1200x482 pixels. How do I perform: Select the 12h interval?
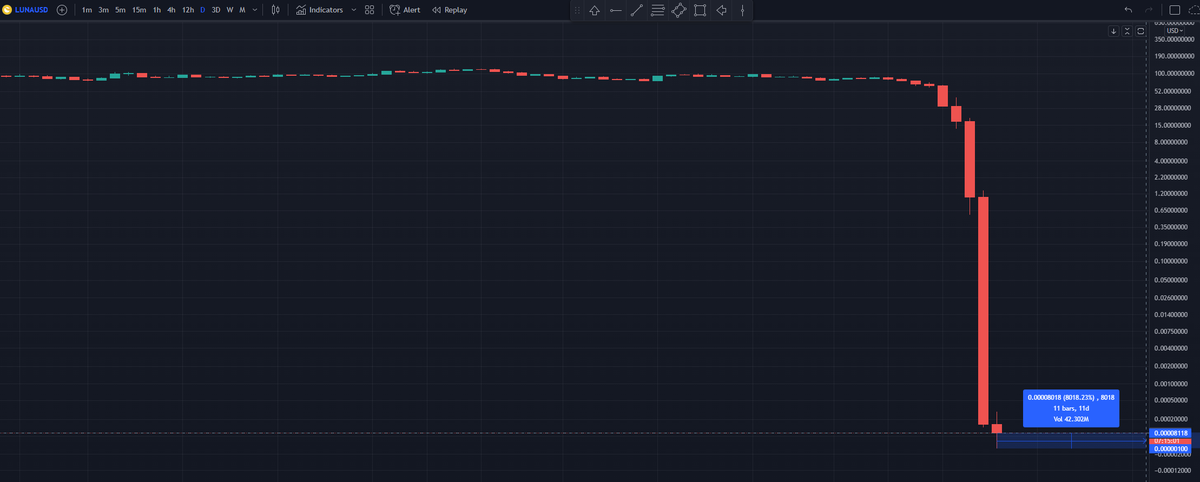tap(188, 10)
